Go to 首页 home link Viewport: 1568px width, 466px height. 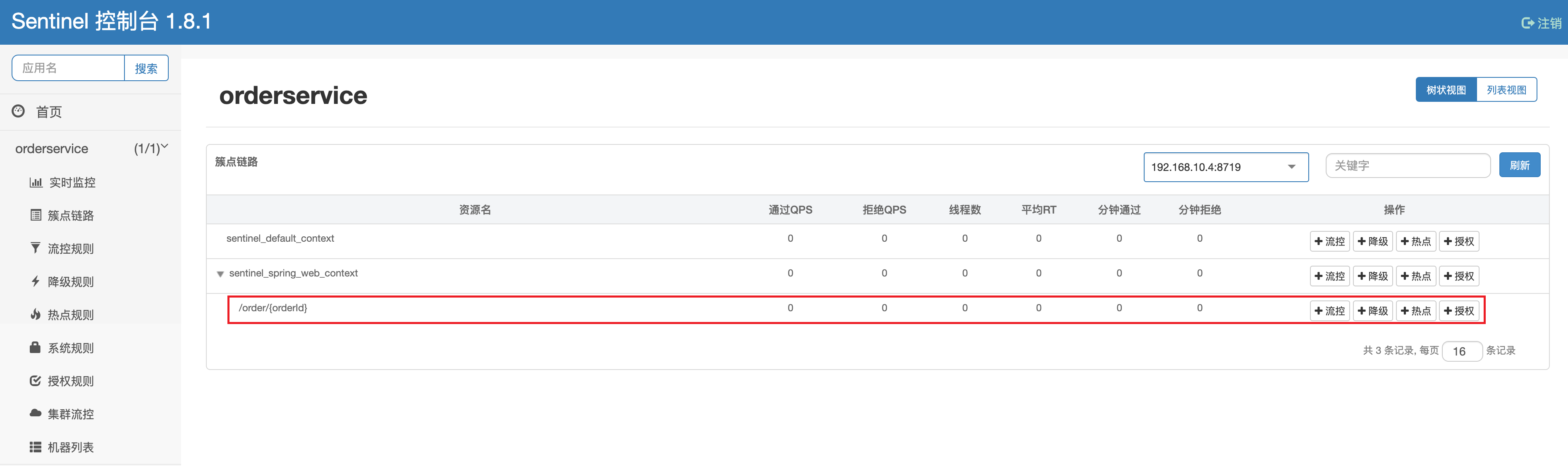[x=49, y=112]
